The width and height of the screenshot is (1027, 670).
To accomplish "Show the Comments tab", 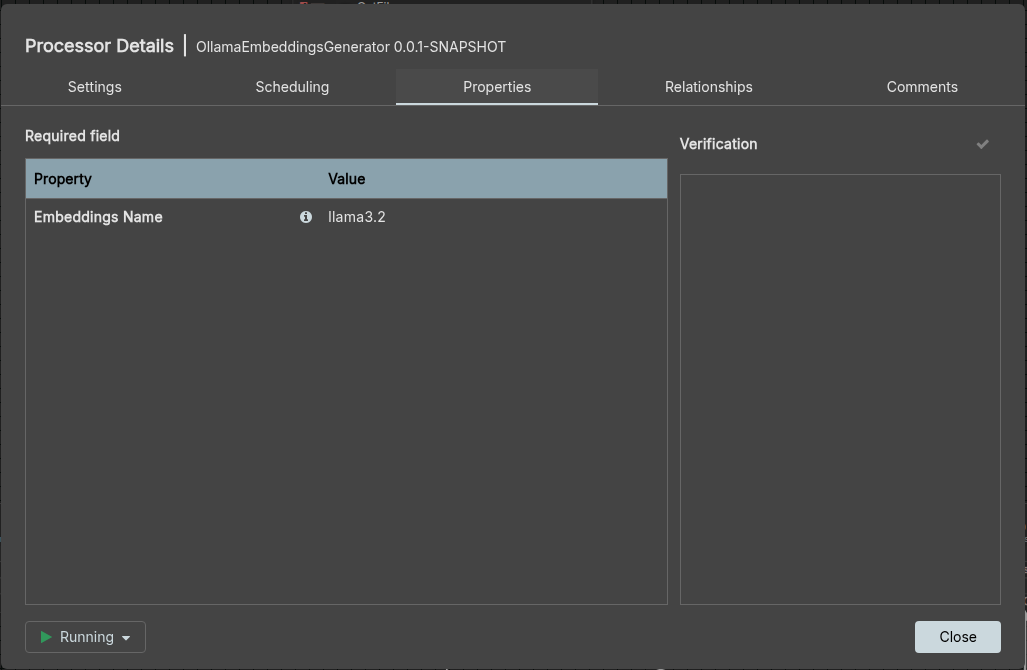I will pos(922,87).
